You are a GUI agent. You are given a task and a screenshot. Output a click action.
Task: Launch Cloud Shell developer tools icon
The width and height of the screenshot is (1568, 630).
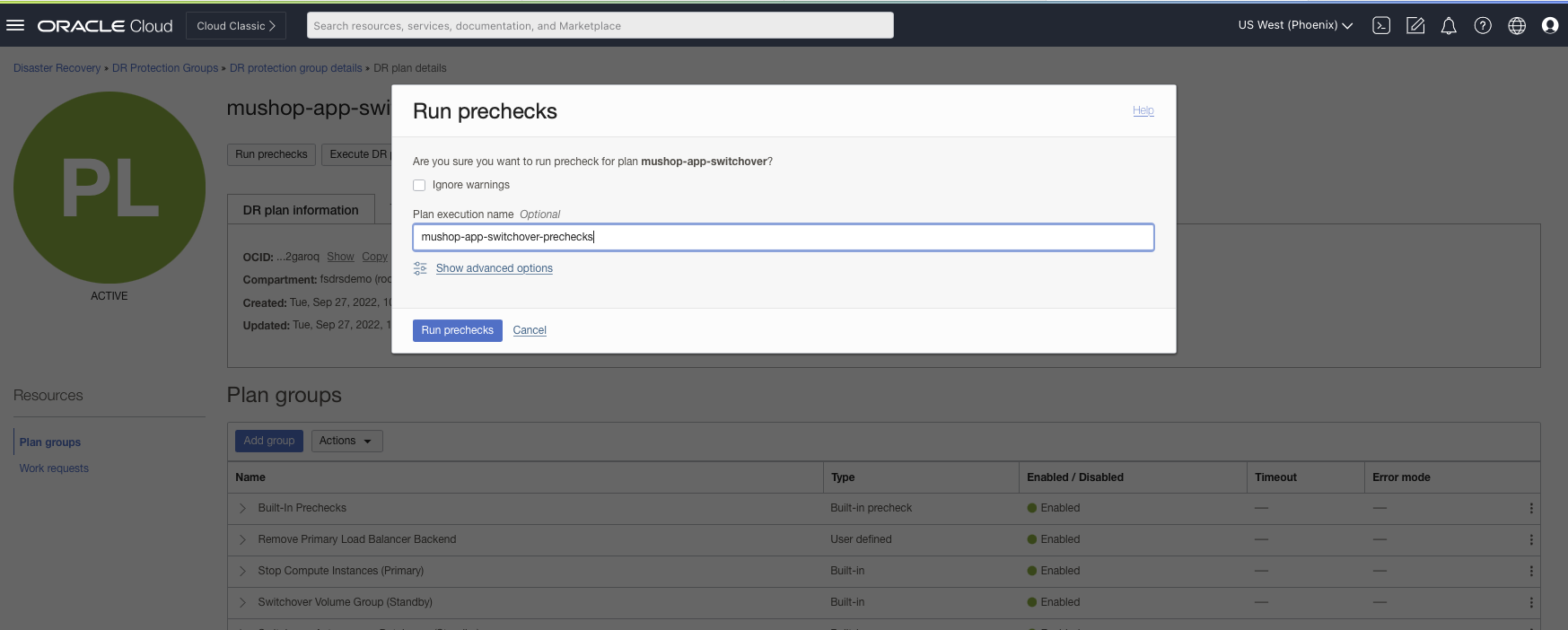(1381, 25)
